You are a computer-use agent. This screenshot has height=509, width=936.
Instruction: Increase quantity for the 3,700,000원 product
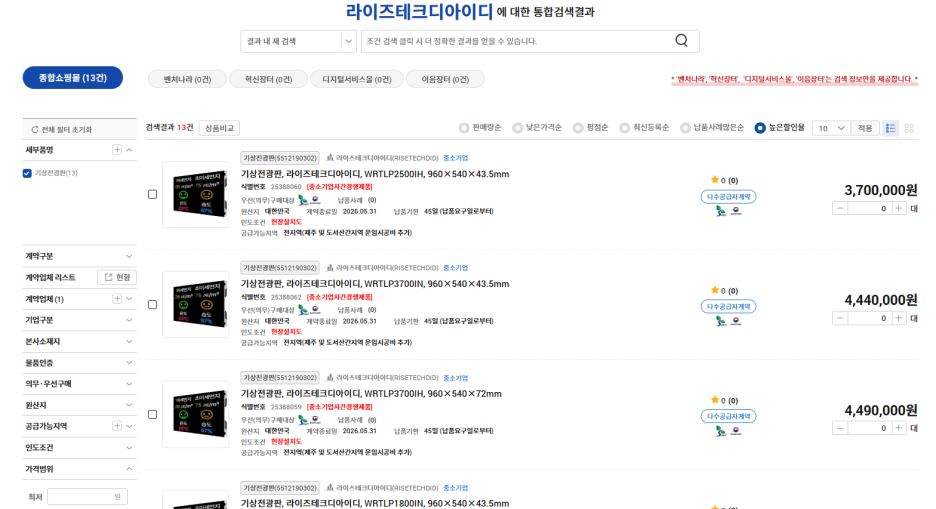pyautogui.click(x=899, y=208)
